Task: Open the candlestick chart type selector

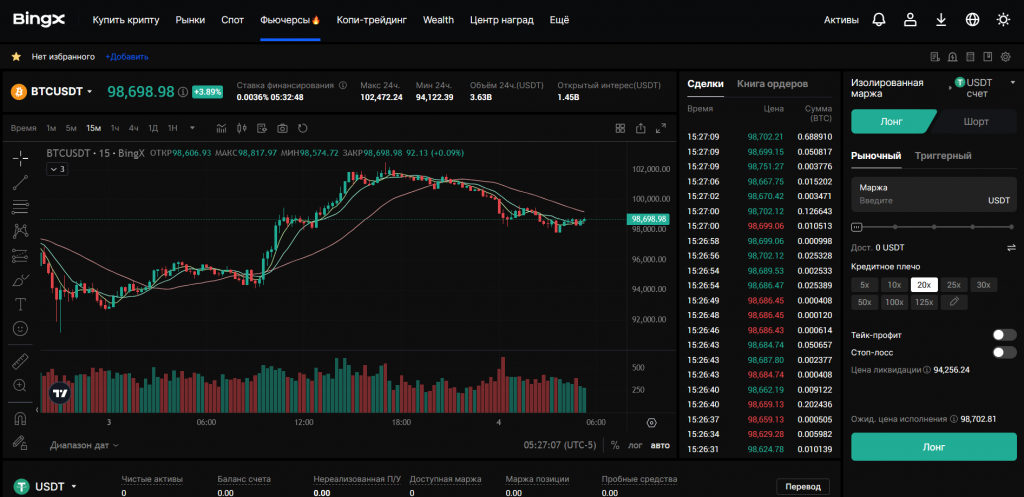Action: point(242,128)
